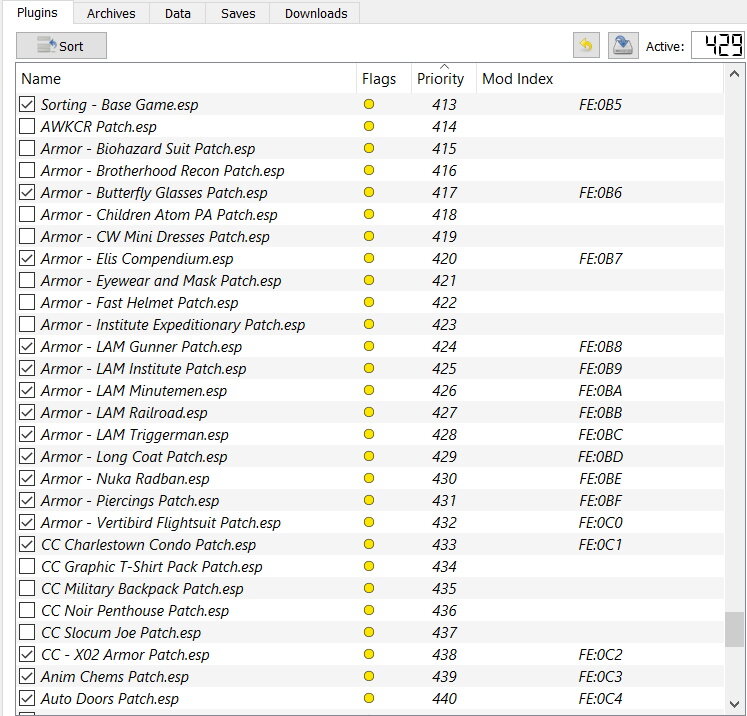
Task: Click the vertical scrollbar thumb
Action: click(x=734, y=629)
